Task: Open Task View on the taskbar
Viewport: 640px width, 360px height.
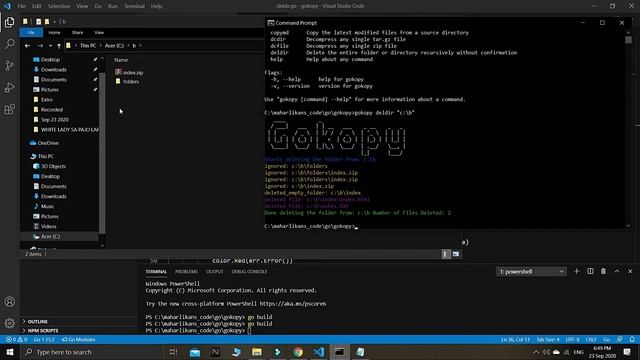Action: (173, 352)
